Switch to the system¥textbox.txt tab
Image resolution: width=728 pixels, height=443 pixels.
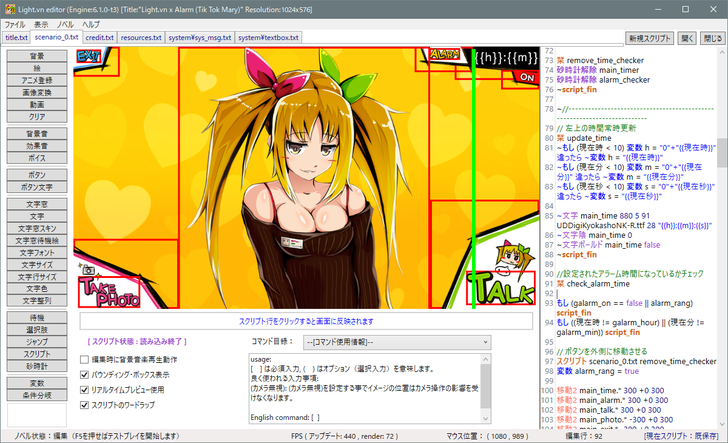tap(268, 38)
